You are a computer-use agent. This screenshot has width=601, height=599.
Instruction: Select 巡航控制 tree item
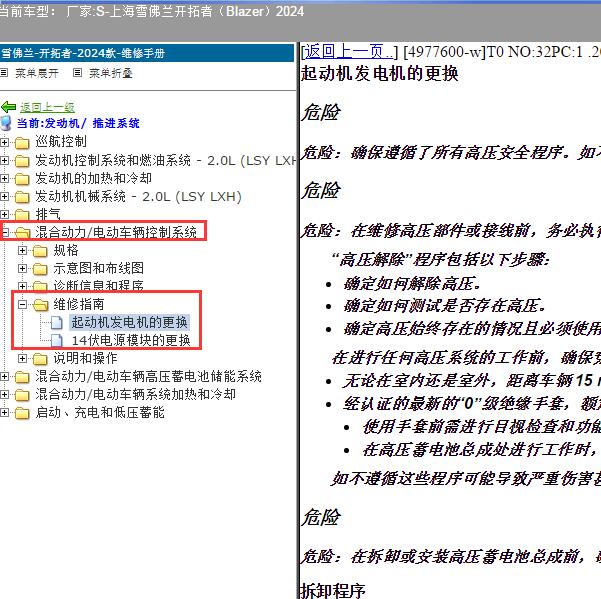(x=61, y=142)
